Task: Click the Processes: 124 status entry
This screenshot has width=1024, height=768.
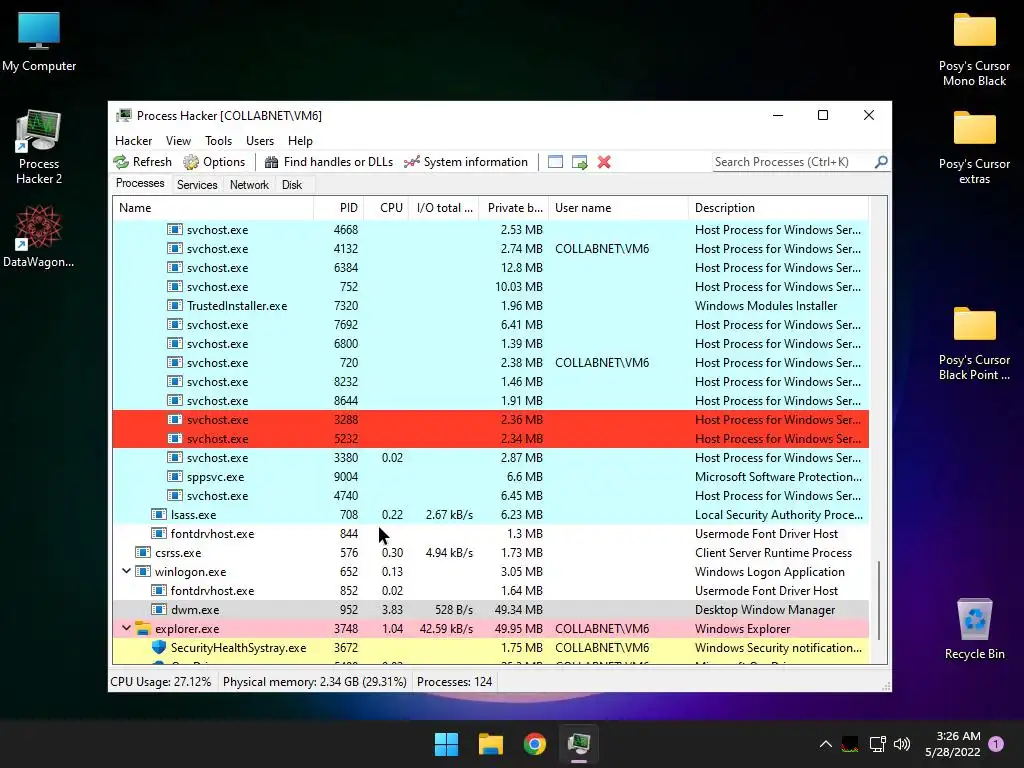Action: click(455, 682)
